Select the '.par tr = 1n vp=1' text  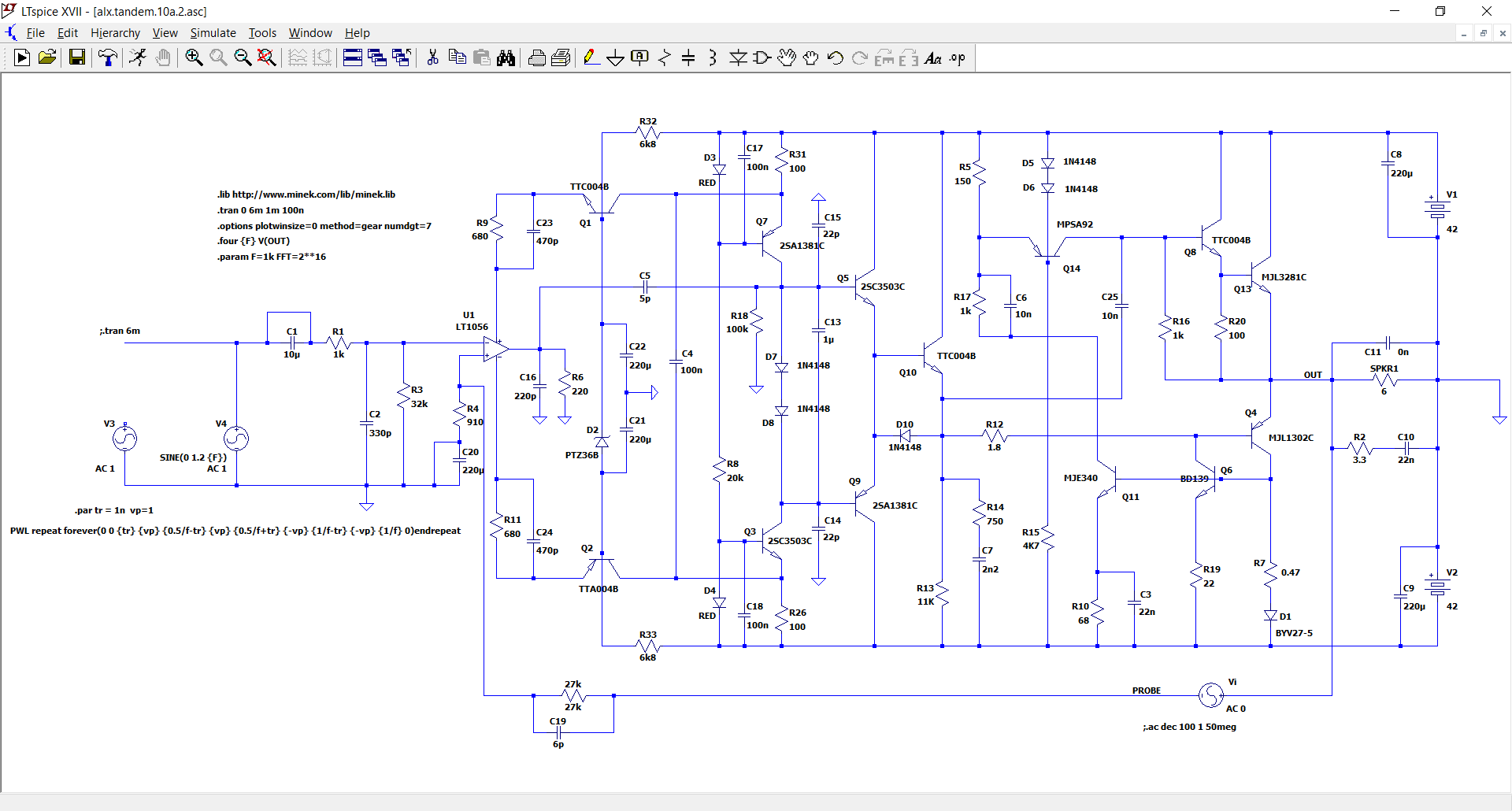click(x=114, y=510)
